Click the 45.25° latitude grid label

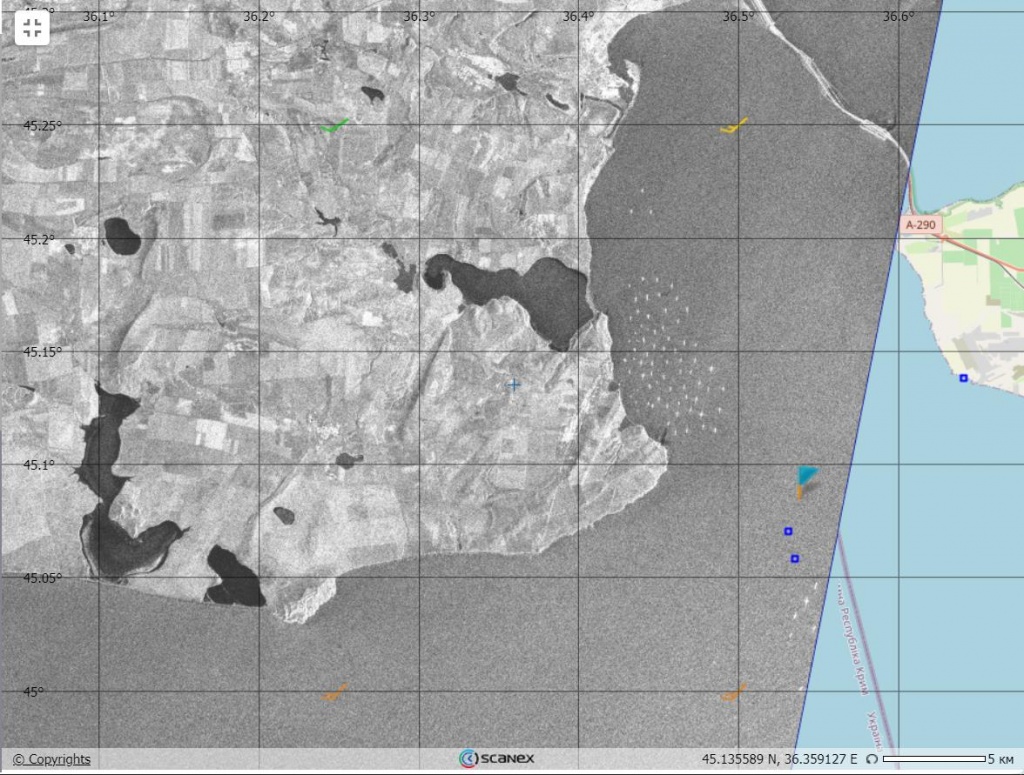click(42, 125)
